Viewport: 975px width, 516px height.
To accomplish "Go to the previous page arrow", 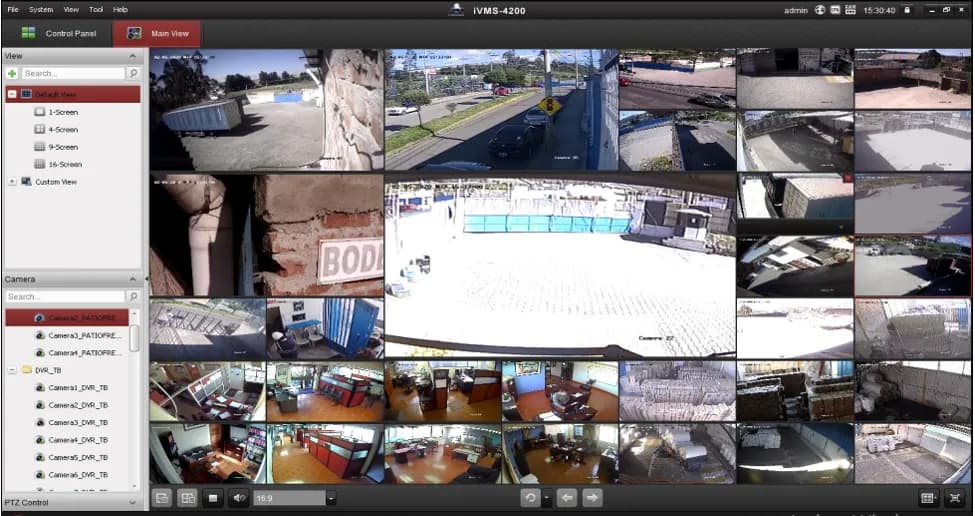I will pos(567,498).
